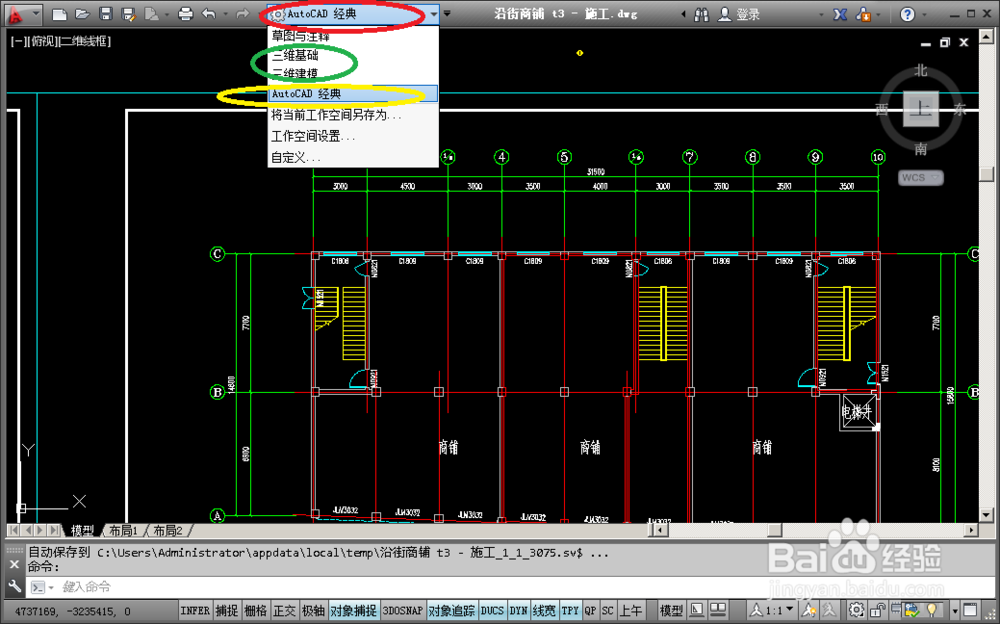This screenshot has height=624, width=1000.
Task: Toggle the toolbar lock padlock icon
Action: (x=878, y=610)
